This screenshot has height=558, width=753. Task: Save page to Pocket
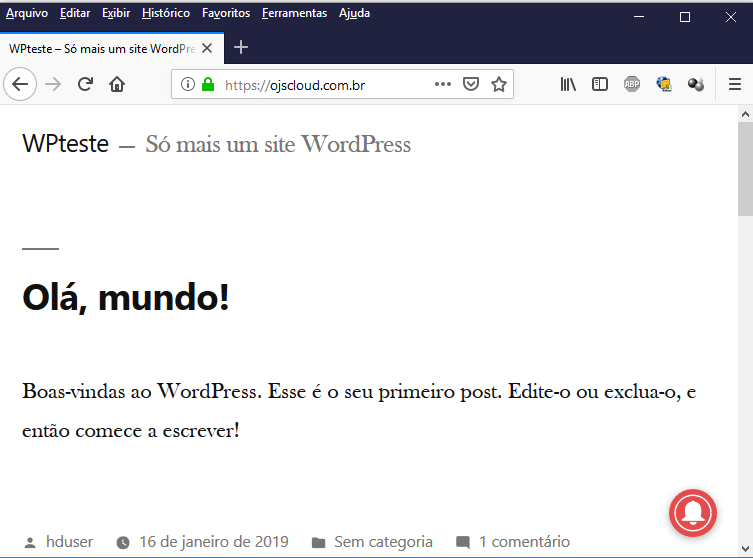pyautogui.click(x=471, y=85)
